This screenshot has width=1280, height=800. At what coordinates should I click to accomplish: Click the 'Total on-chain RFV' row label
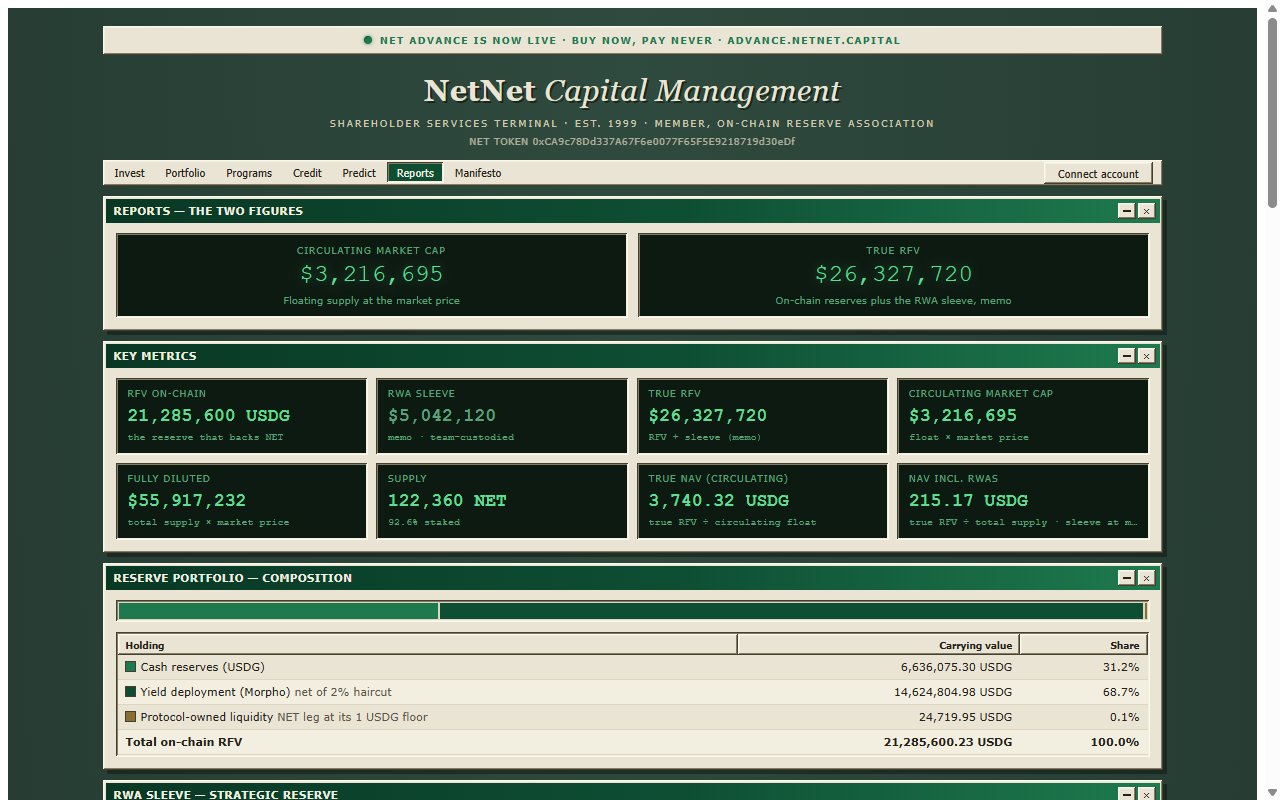184,742
